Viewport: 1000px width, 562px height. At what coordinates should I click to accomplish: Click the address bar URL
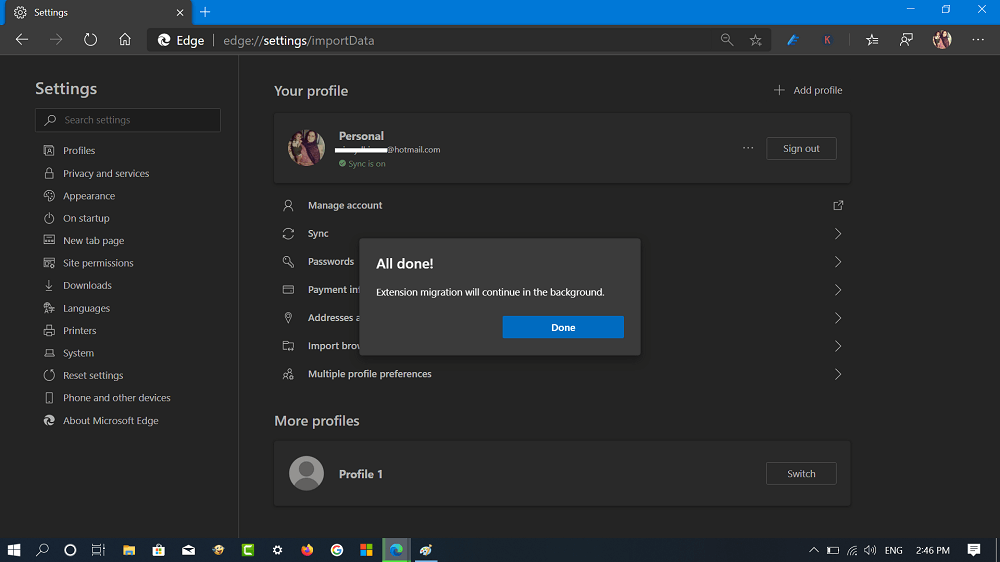tap(298, 40)
